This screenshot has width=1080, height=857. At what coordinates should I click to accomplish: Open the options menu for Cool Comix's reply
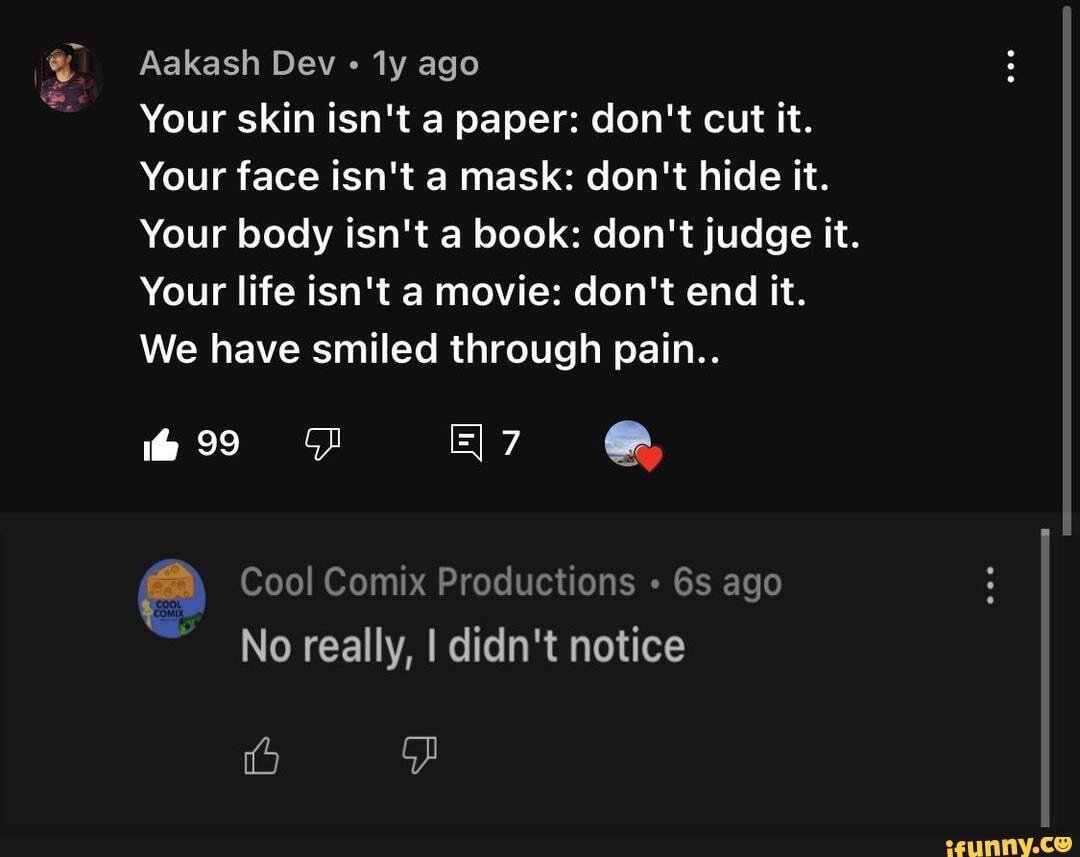[x=991, y=585]
